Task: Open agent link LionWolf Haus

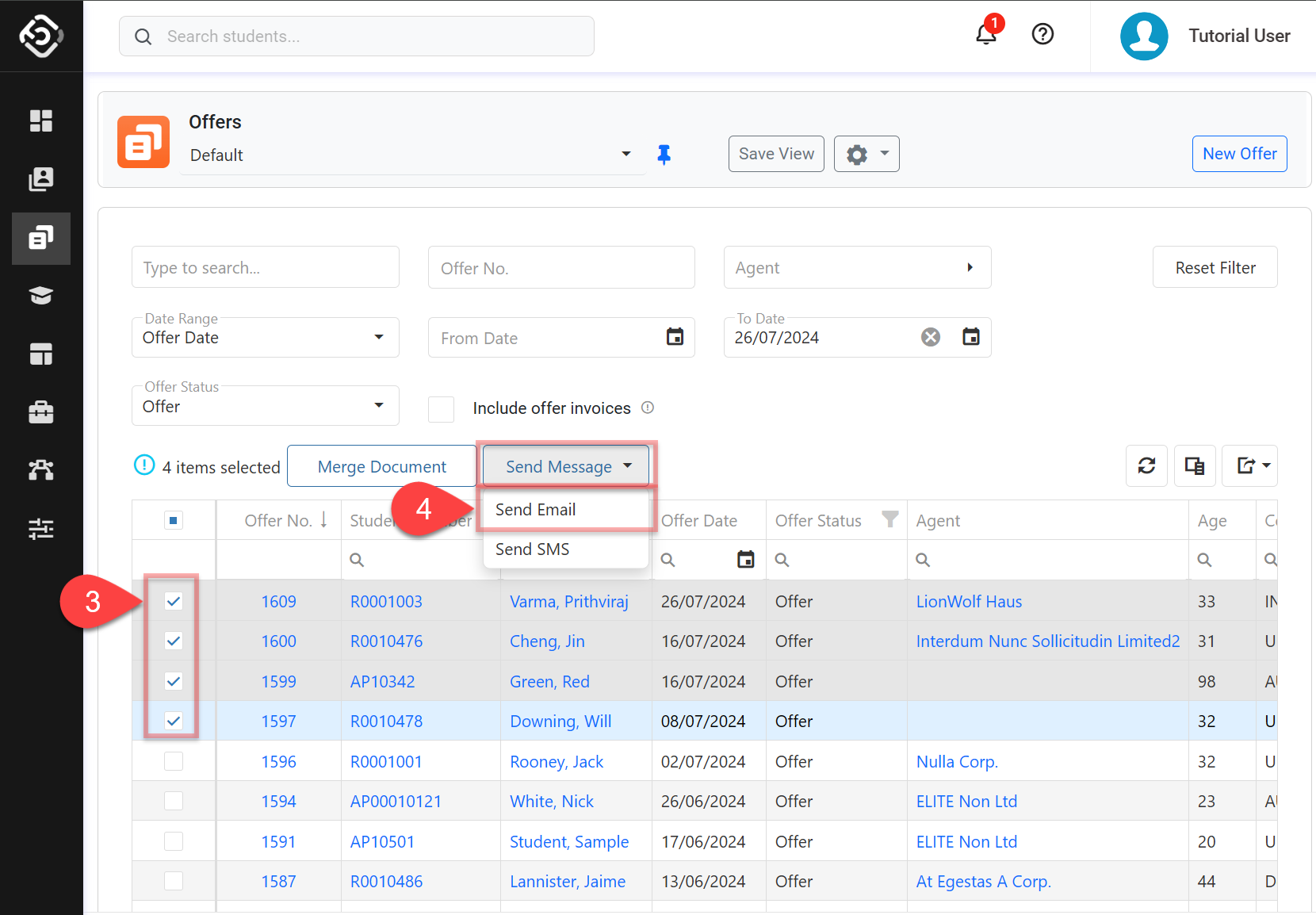Action: [969, 601]
